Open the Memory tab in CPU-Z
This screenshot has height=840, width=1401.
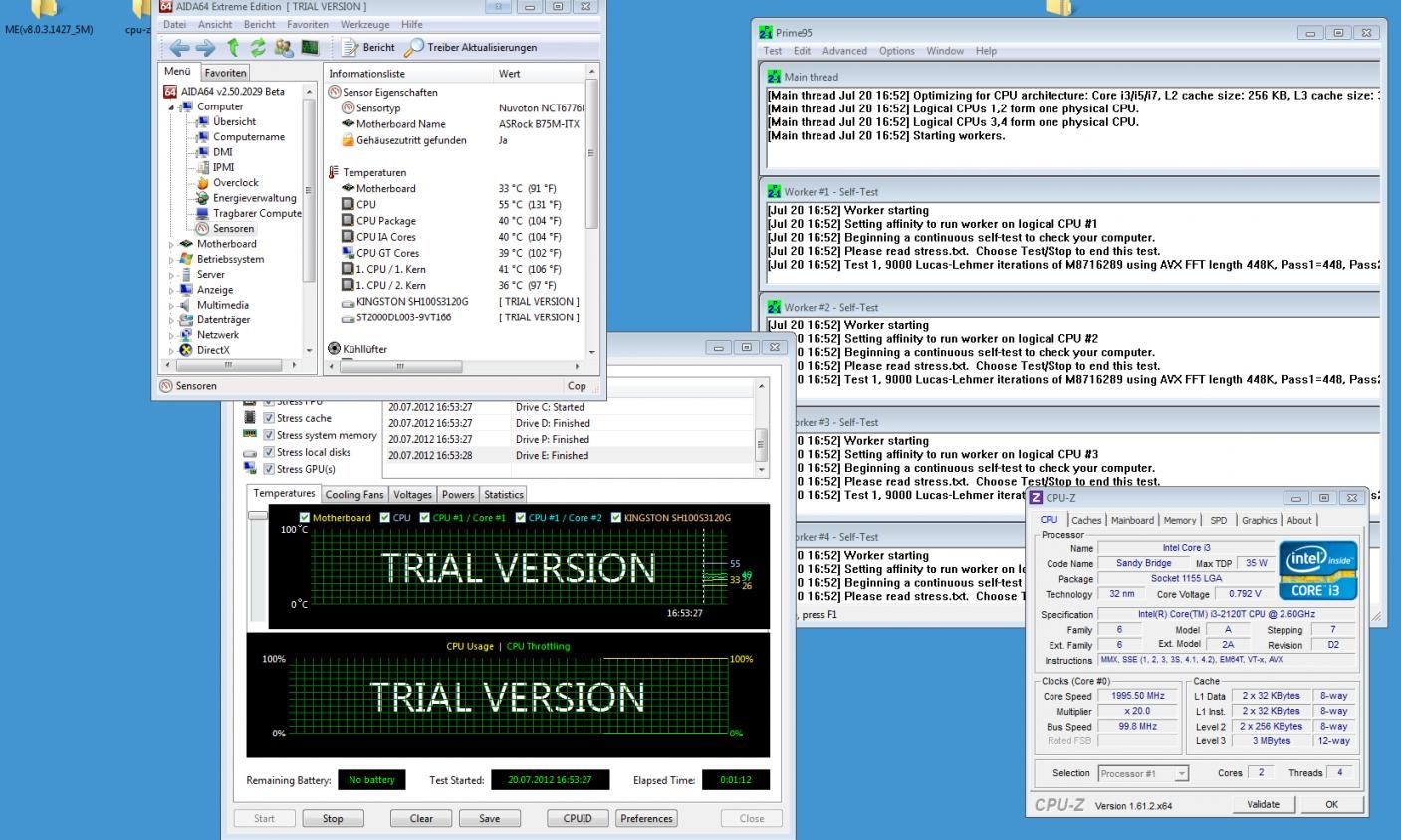(x=1180, y=520)
